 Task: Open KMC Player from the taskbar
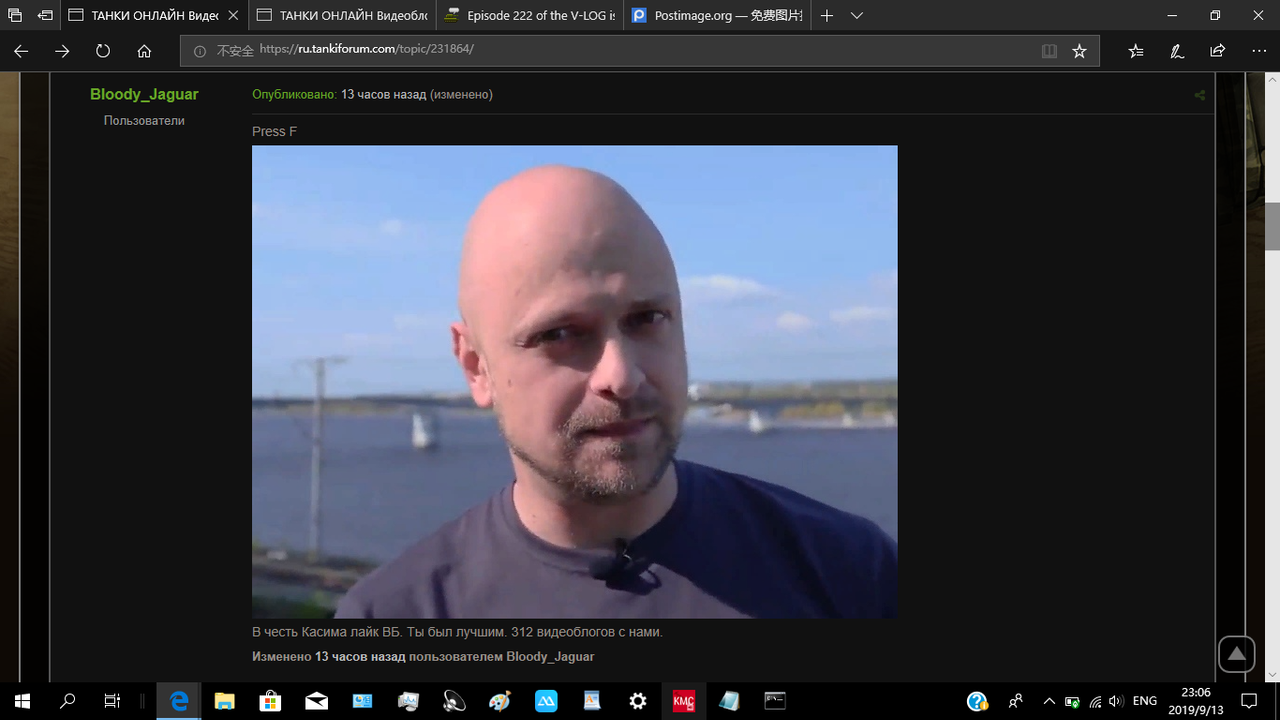pyautogui.click(x=684, y=701)
